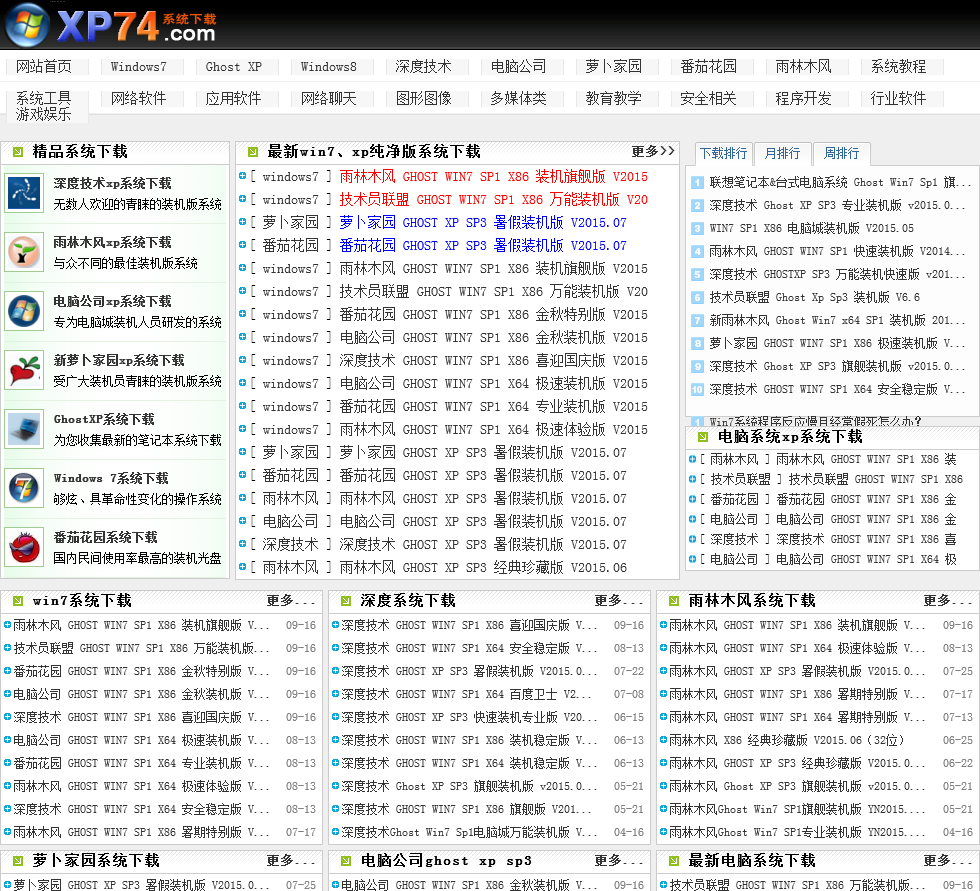
Task: Open the 雨林木风xp系统下载 sprout icon
Action: coord(24,252)
